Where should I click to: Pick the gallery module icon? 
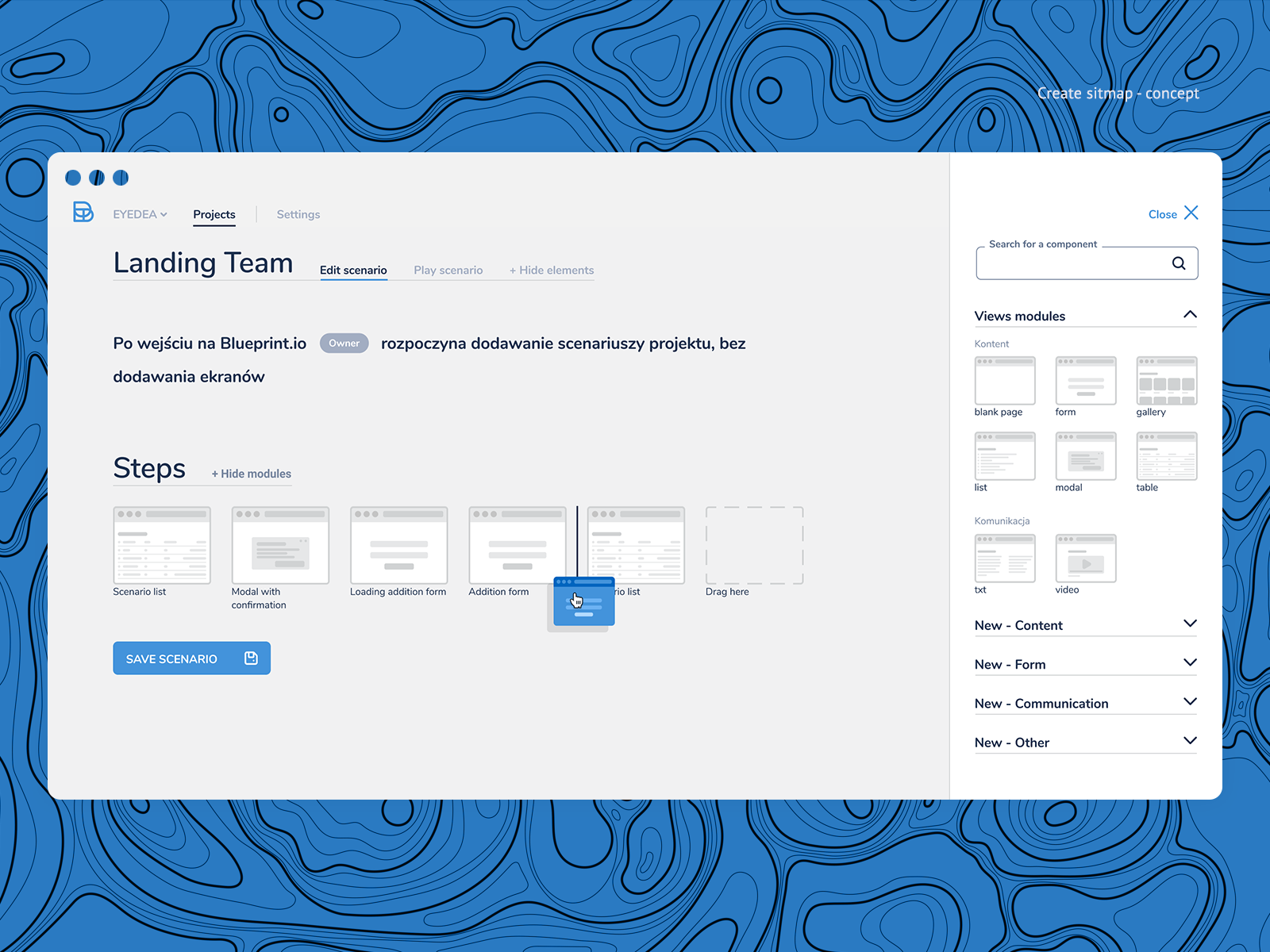pos(1167,381)
